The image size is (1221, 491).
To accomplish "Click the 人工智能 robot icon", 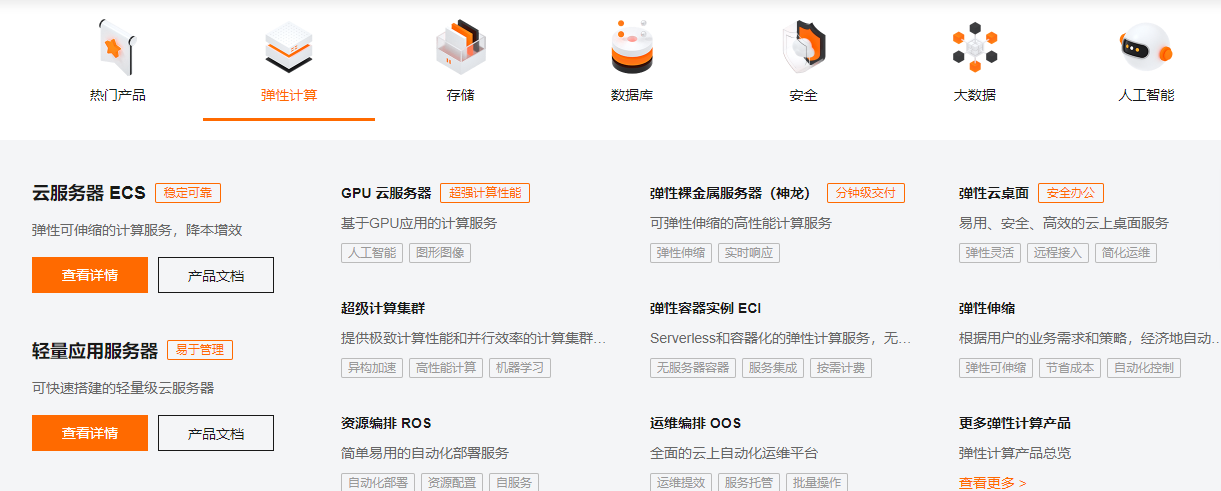I will point(1146,46).
